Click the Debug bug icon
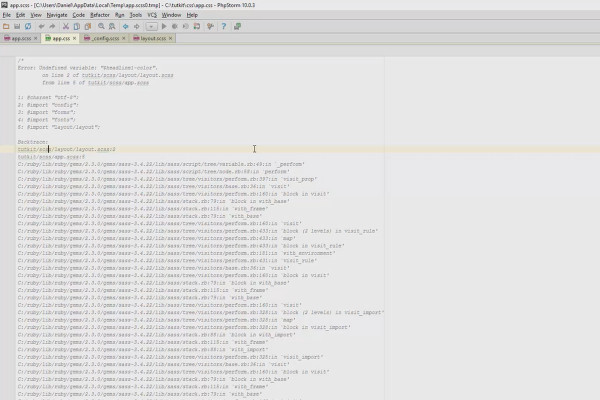Viewport: 600px width, 400px height. (174, 26)
